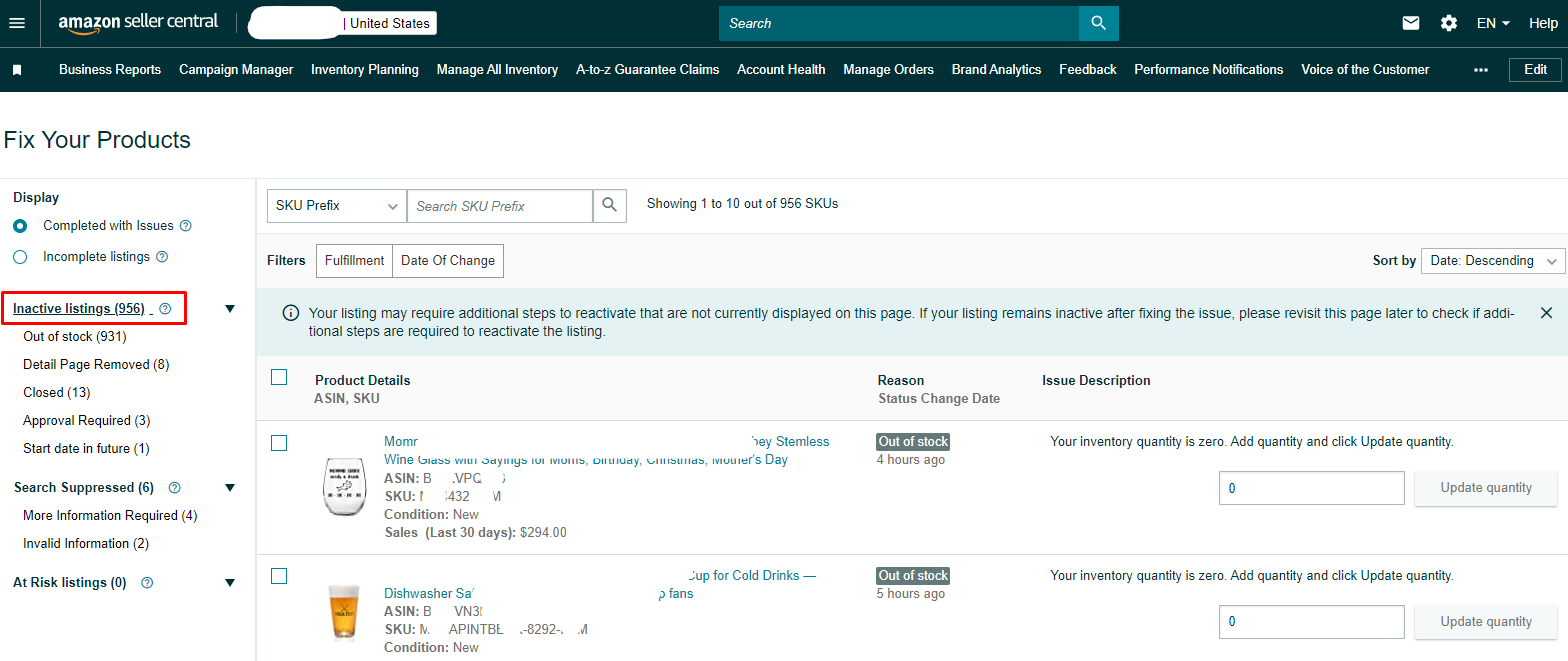Open the Fulfillment filter

coord(355,261)
